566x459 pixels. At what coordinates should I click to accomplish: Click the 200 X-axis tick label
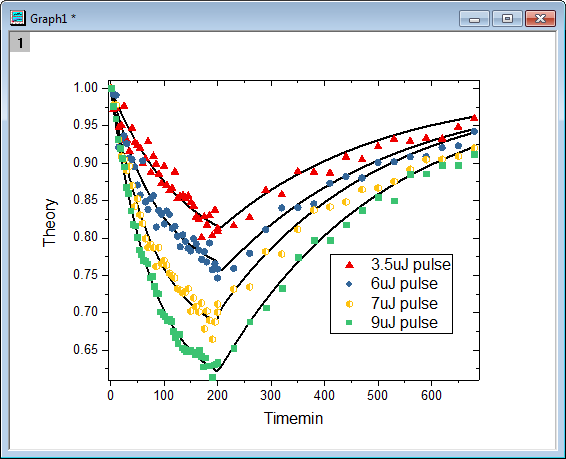tap(217, 396)
